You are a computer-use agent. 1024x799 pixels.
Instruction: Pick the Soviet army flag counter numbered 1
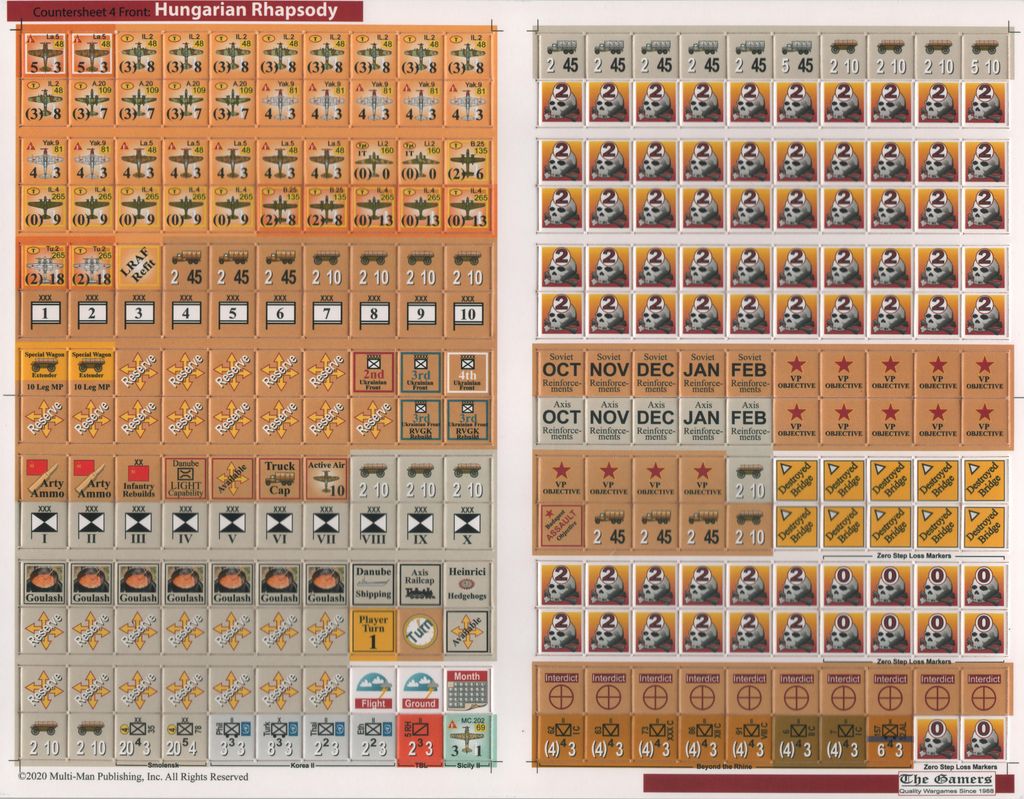[x=44, y=314]
